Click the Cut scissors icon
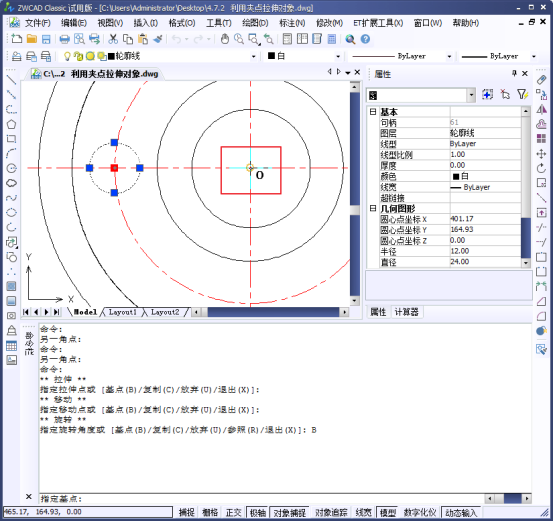The image size is (554, 522). (113, 39)
